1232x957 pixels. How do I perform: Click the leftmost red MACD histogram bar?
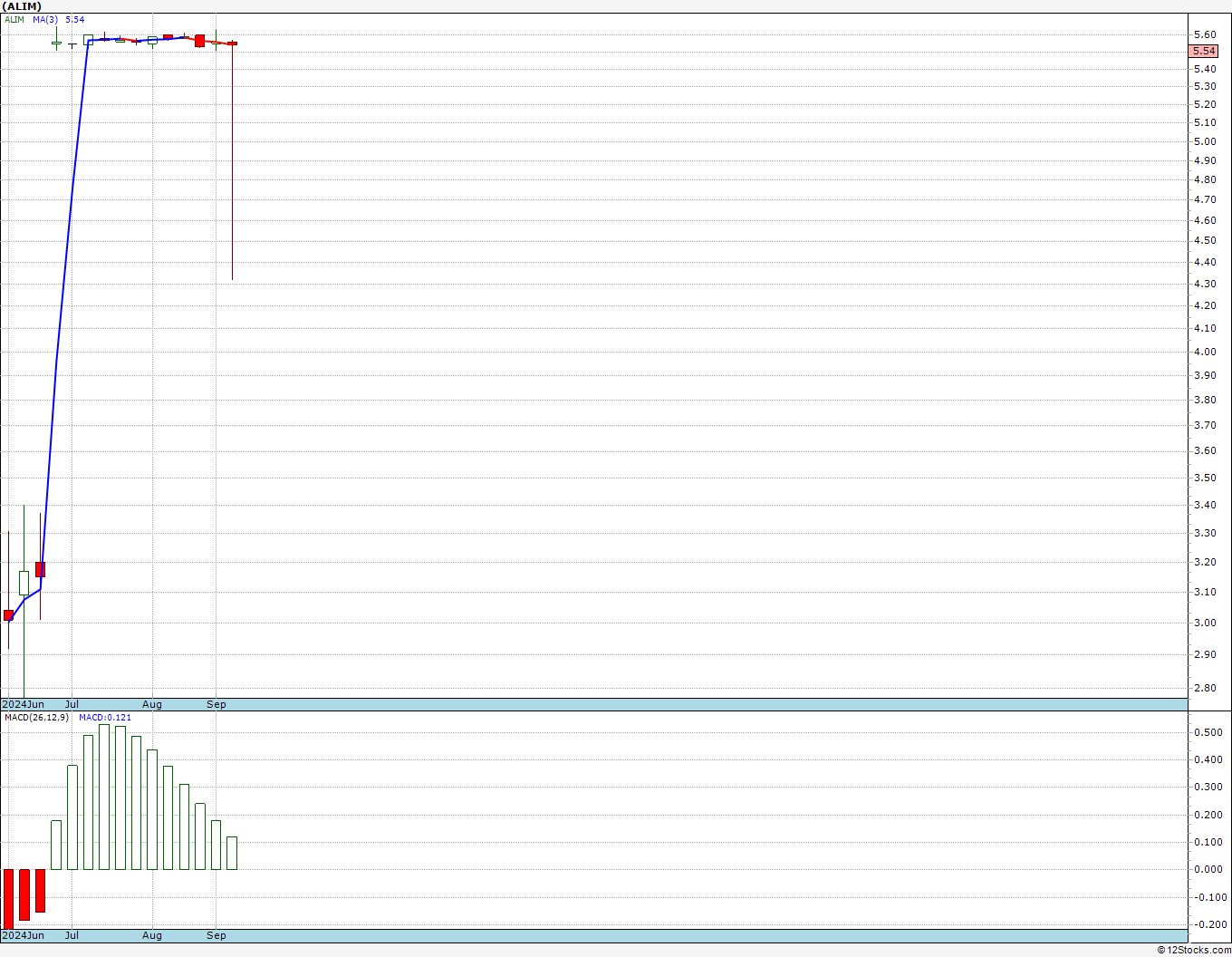(8, 897)
